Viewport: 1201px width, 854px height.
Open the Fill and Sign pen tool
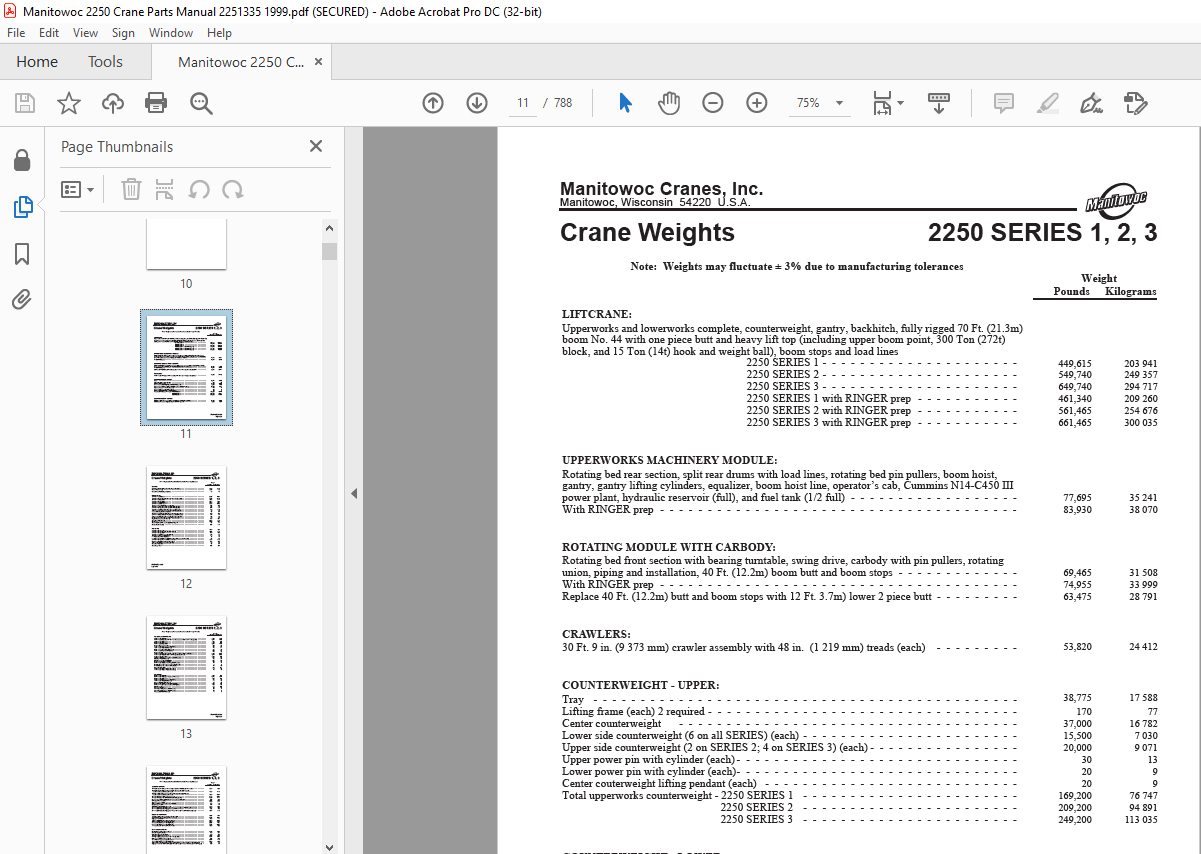click(x=1092, y=103)
